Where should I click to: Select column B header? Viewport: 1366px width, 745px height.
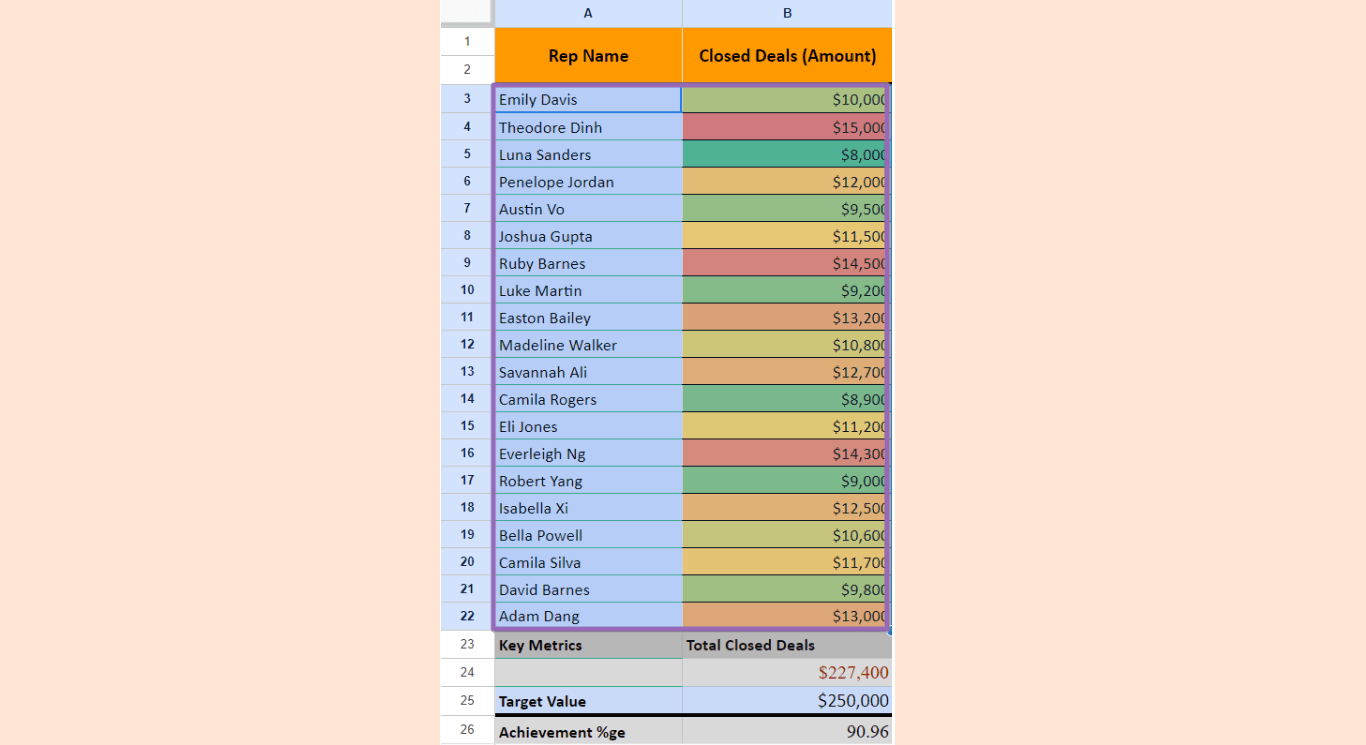787,13
